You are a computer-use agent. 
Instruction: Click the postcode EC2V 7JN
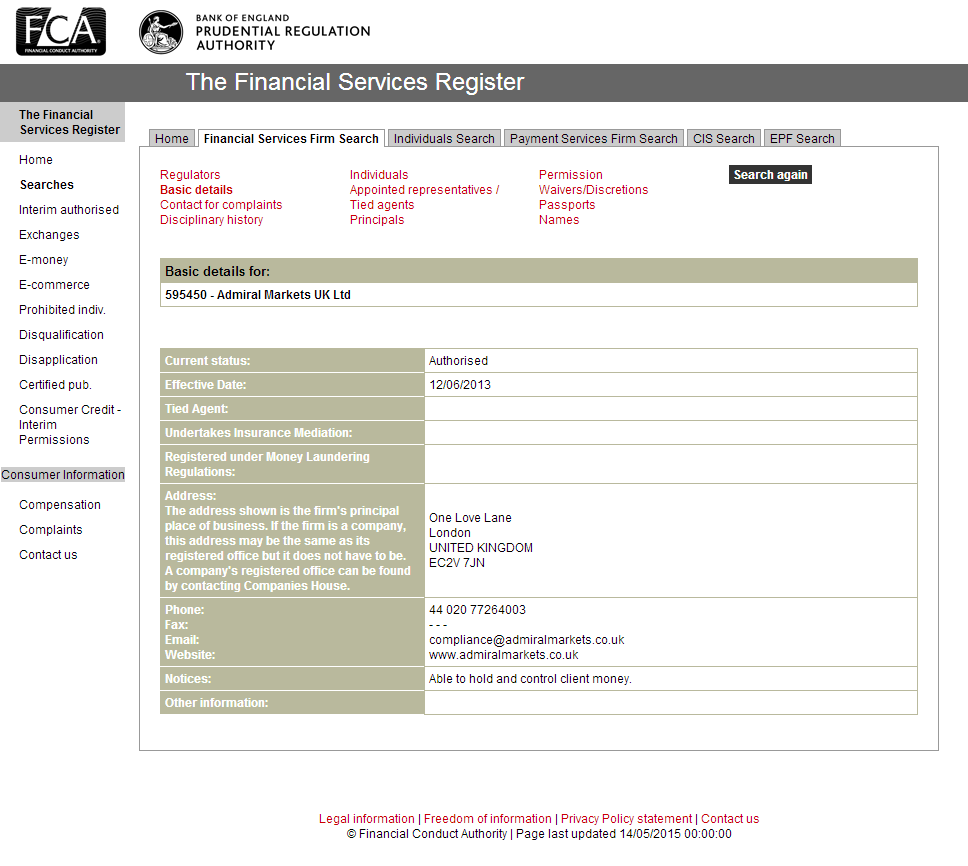pyautogui.click(x=457, y=562)
